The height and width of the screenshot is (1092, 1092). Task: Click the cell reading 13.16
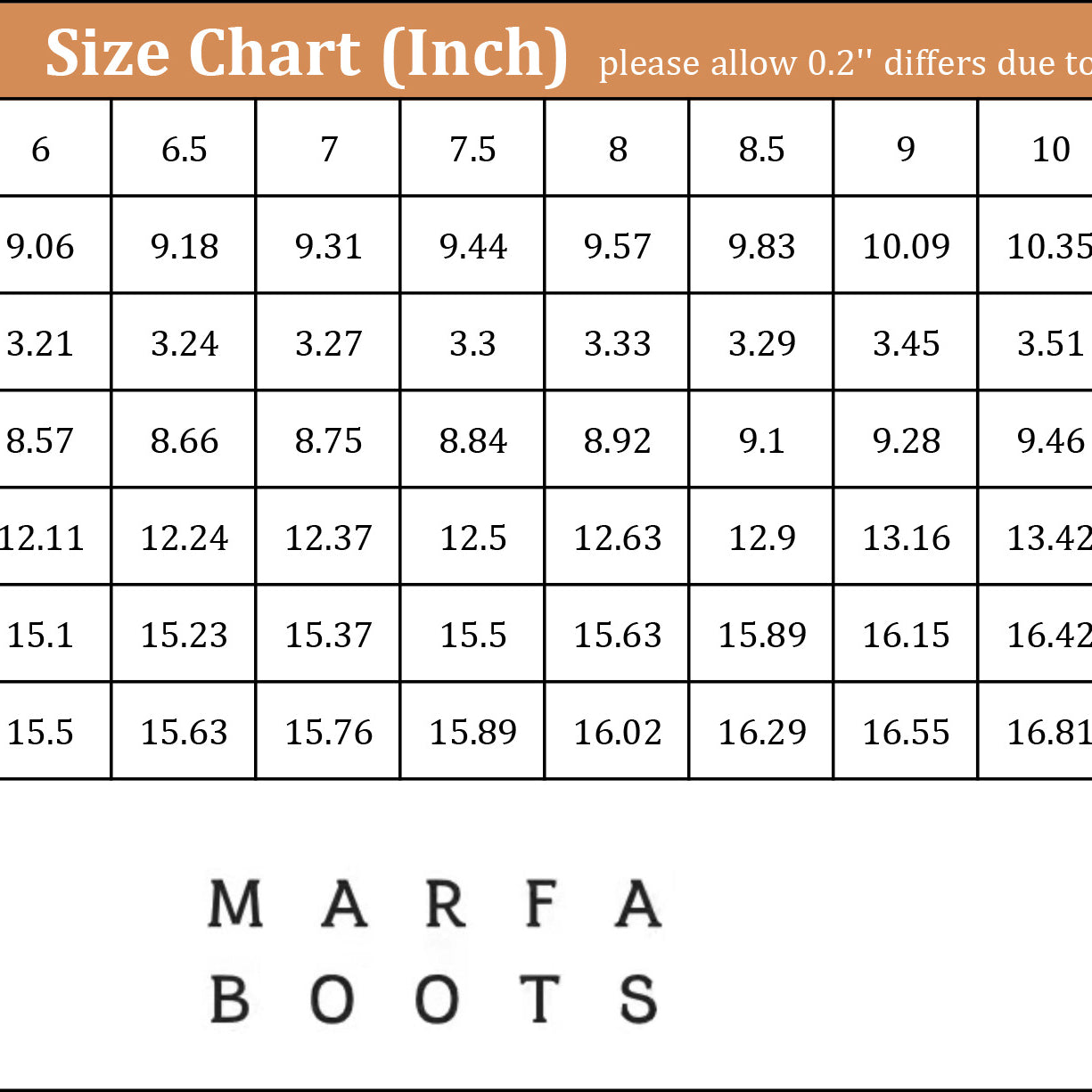coord(906,538)
